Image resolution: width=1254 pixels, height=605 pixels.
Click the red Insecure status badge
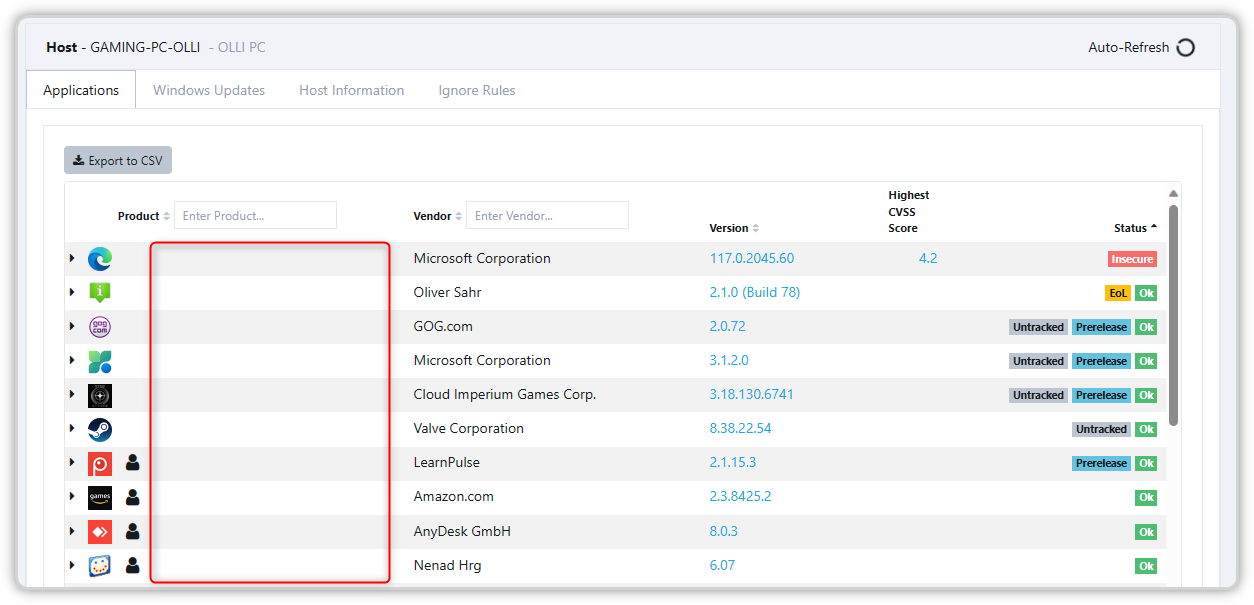(x=1132, y=259)
